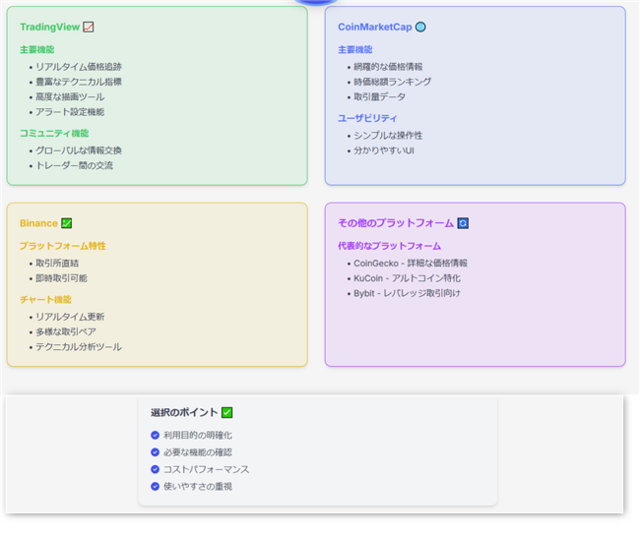Click the プラットフォーム特性 subheading
Viewport: 640px width, 536px height.
tap(62, 246)
